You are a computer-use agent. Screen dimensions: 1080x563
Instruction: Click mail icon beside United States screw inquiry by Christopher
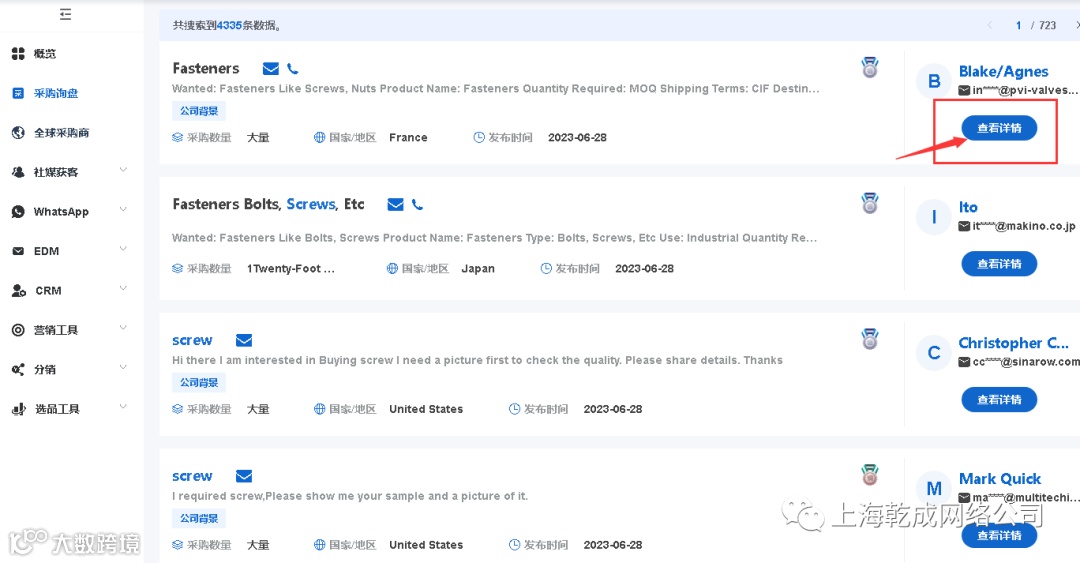point(244,340)
